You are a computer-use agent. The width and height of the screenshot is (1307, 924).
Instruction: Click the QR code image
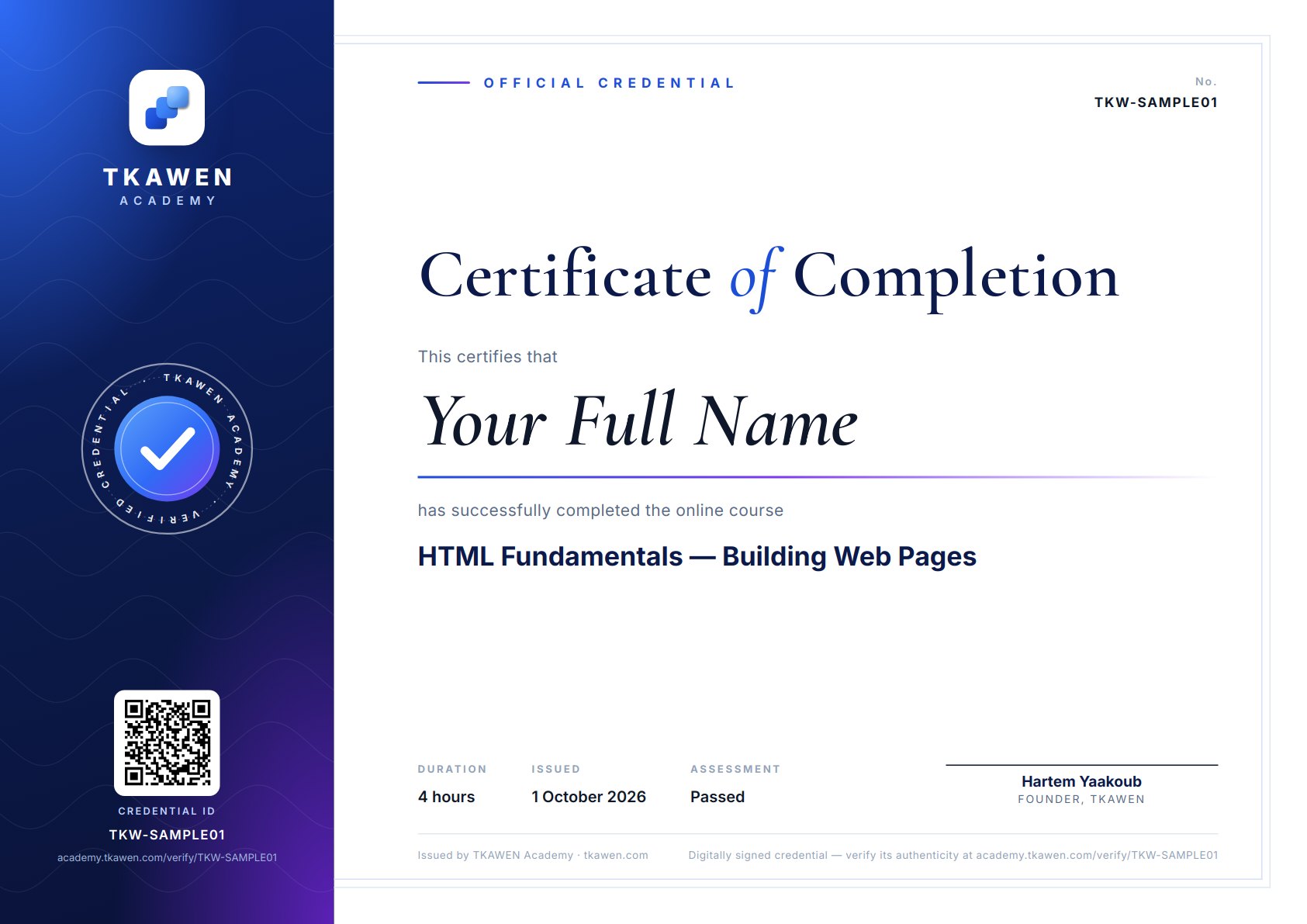(x=167, y=743)
